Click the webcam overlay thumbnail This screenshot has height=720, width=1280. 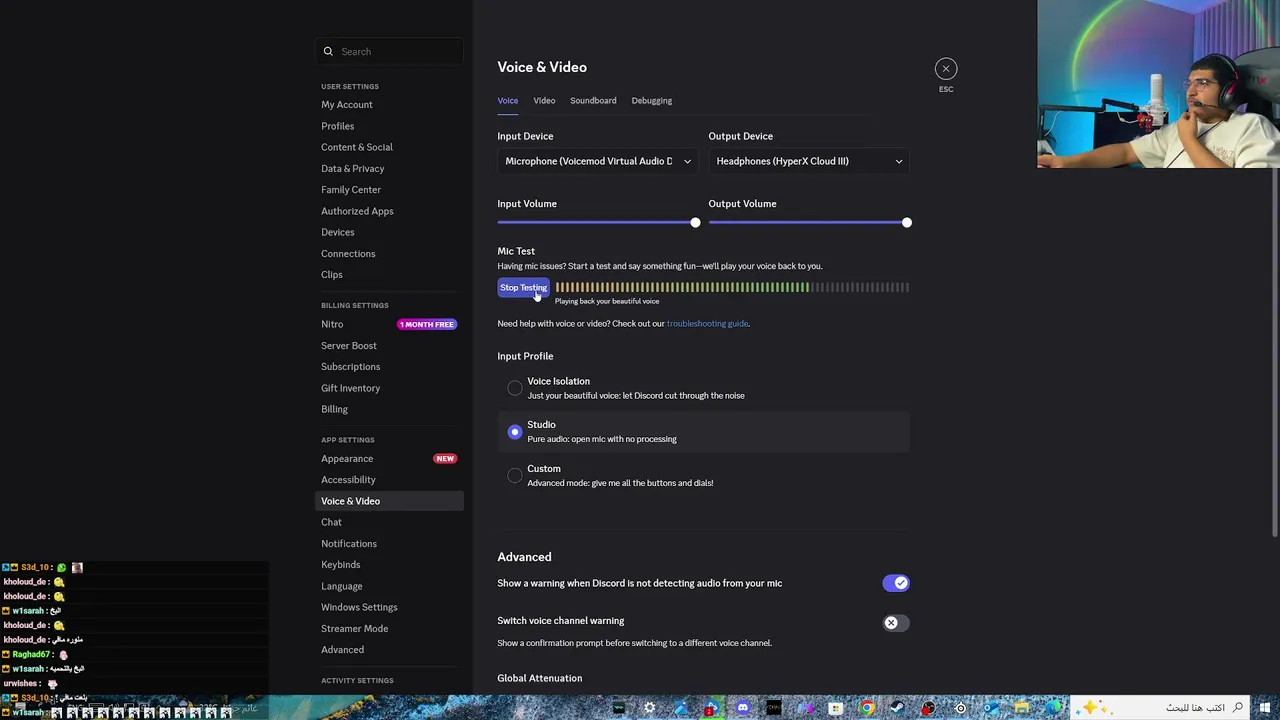point(1159,84)
